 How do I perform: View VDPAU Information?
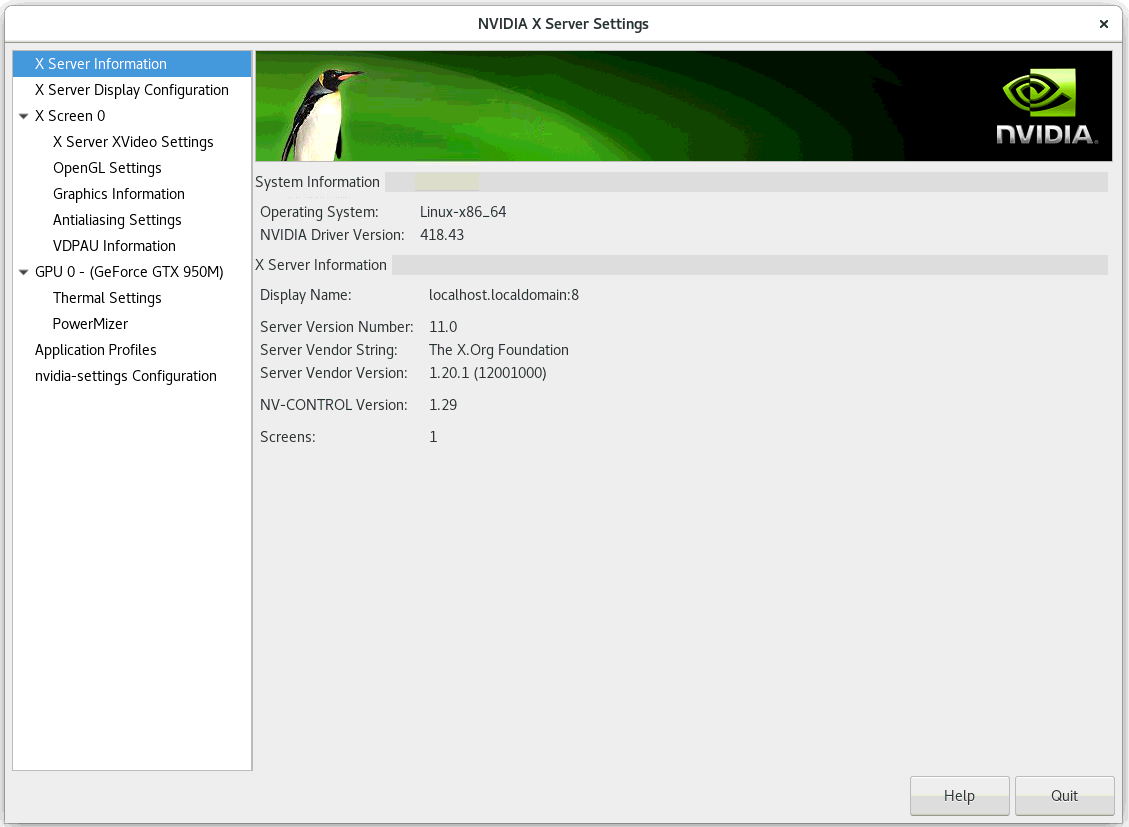point(114,245)
